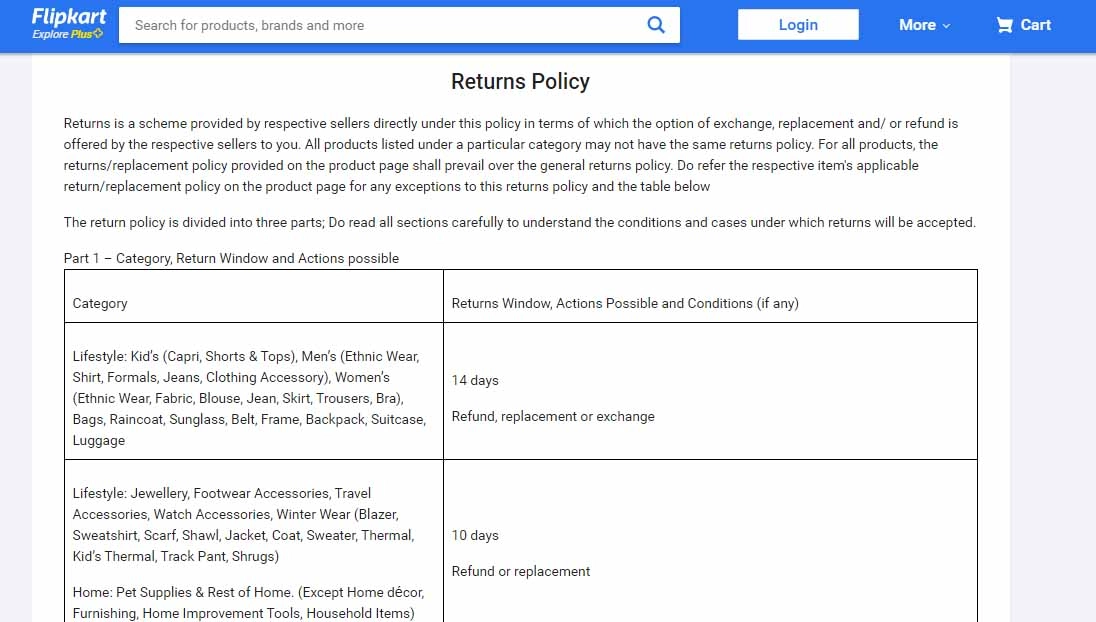Click the 10 days table cell
The height and width of the screenshot is (622, 1096).
click(x=475, y=535)
